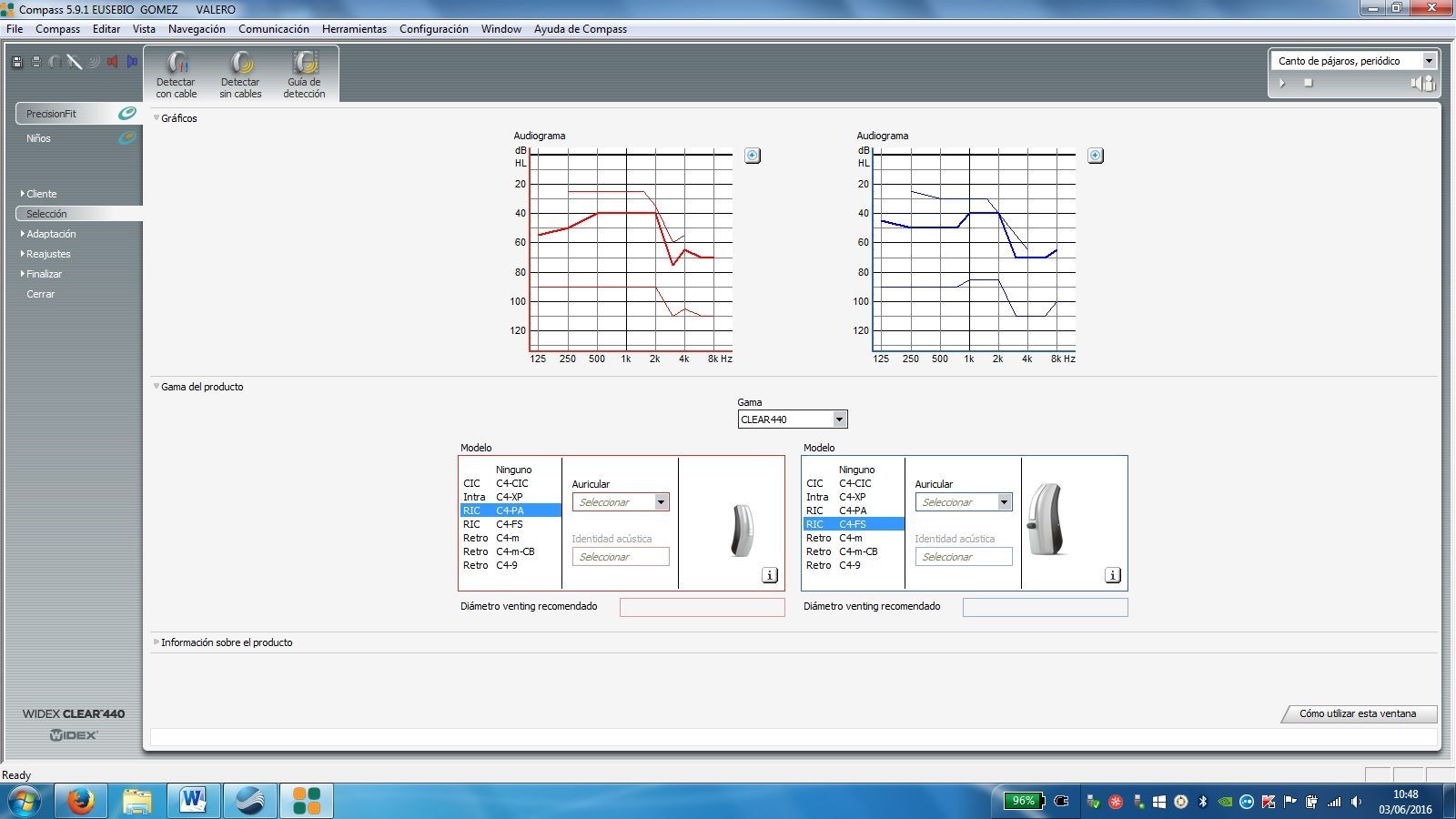Image resolution: width=1456 pixels, height=819 pixels.
Task: Open the Comunicación menu
Action: coord(274,29)
